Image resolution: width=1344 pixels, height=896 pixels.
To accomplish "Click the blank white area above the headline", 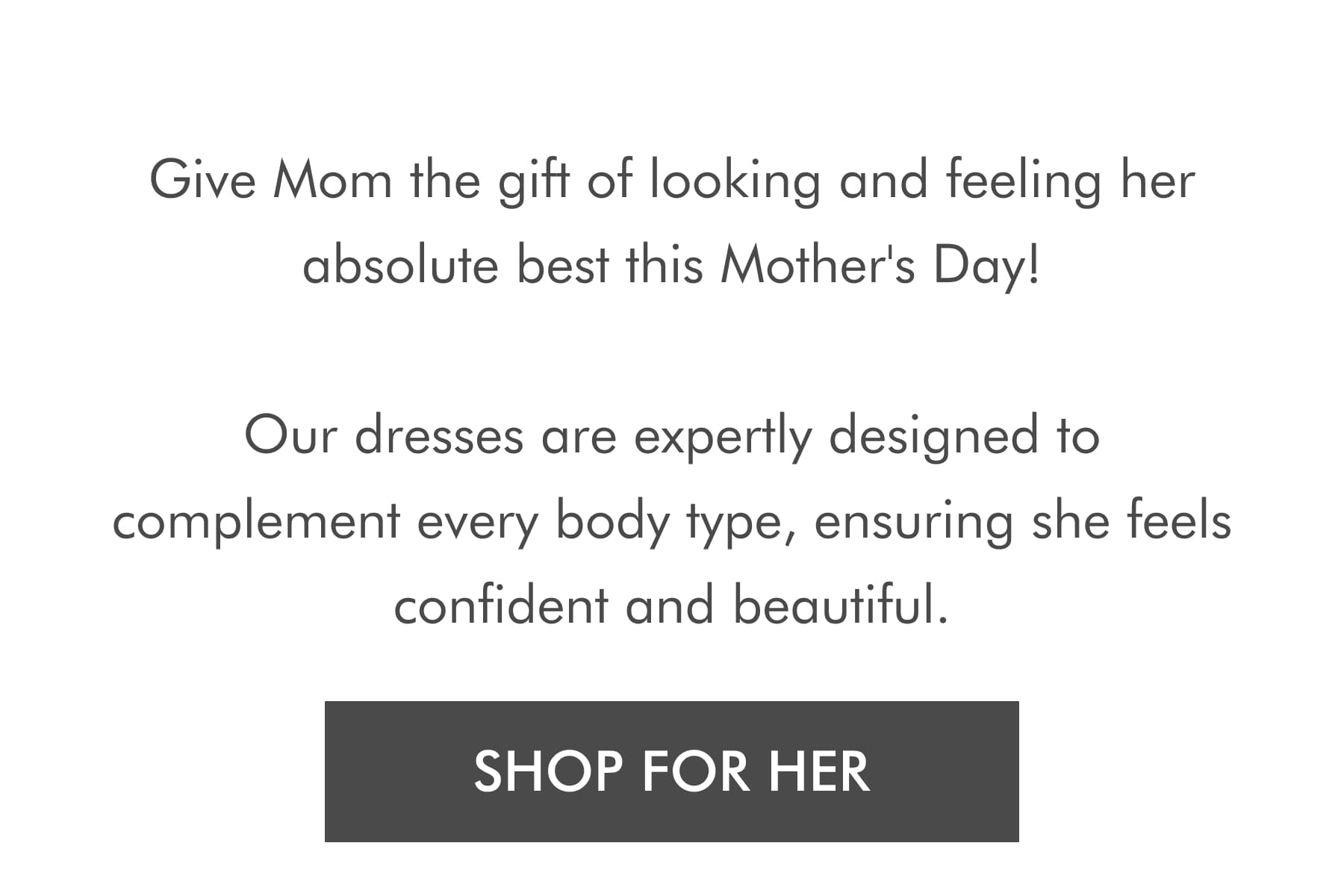I will coord(672,75).
